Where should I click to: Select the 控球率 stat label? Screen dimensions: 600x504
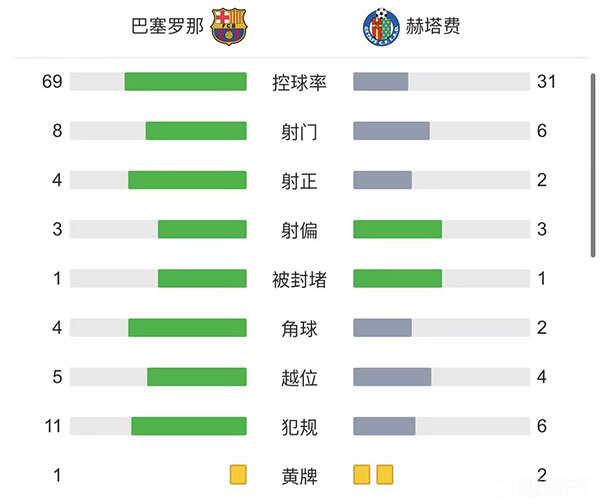(x=300, y=82)
